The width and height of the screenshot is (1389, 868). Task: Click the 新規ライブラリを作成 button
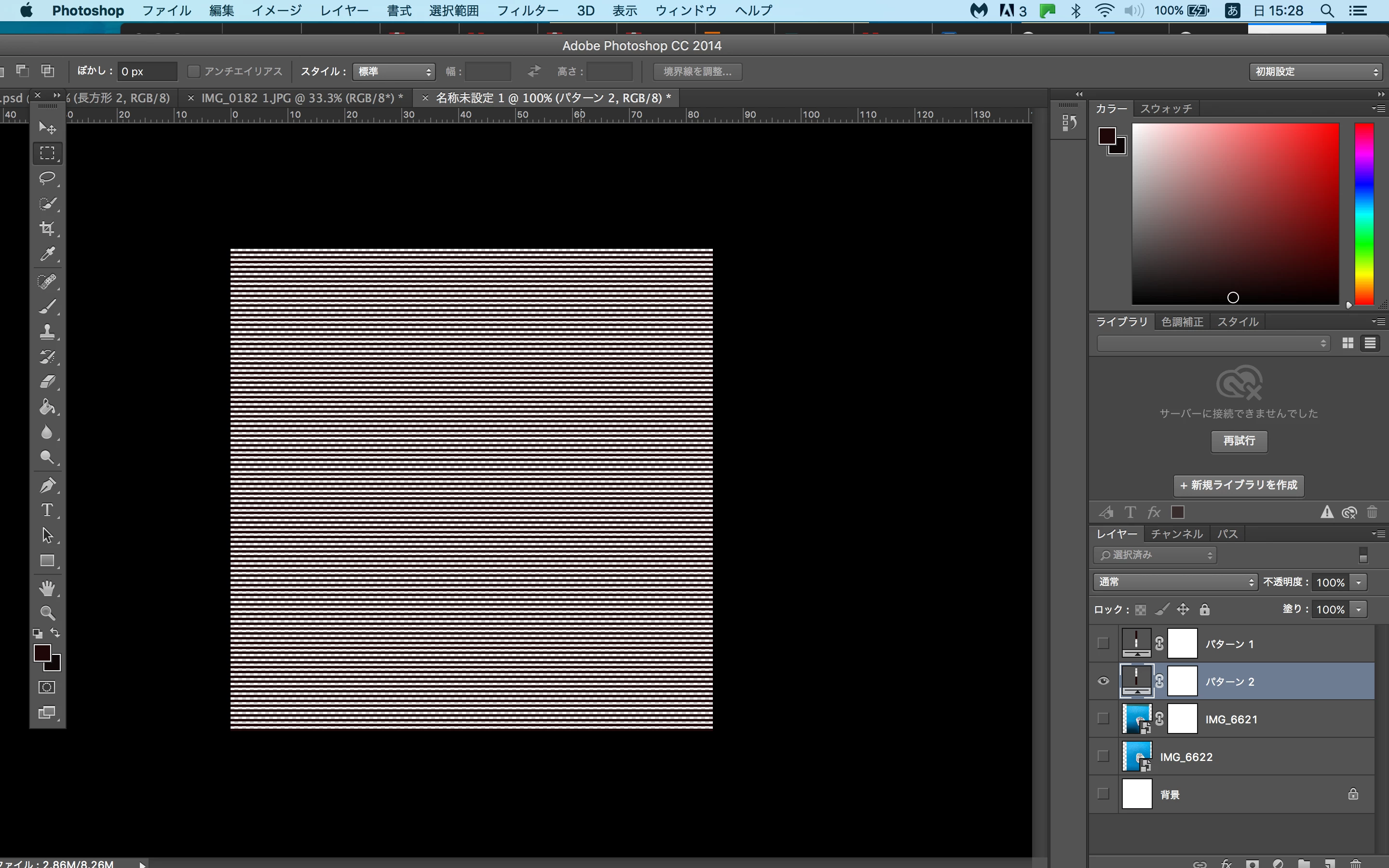pyautogui.click(x=1238, y=485)
